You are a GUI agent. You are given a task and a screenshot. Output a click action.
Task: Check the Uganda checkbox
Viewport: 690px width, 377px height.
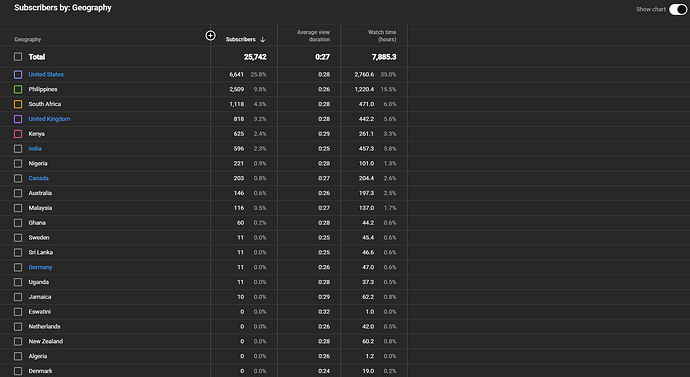[18, 282]
